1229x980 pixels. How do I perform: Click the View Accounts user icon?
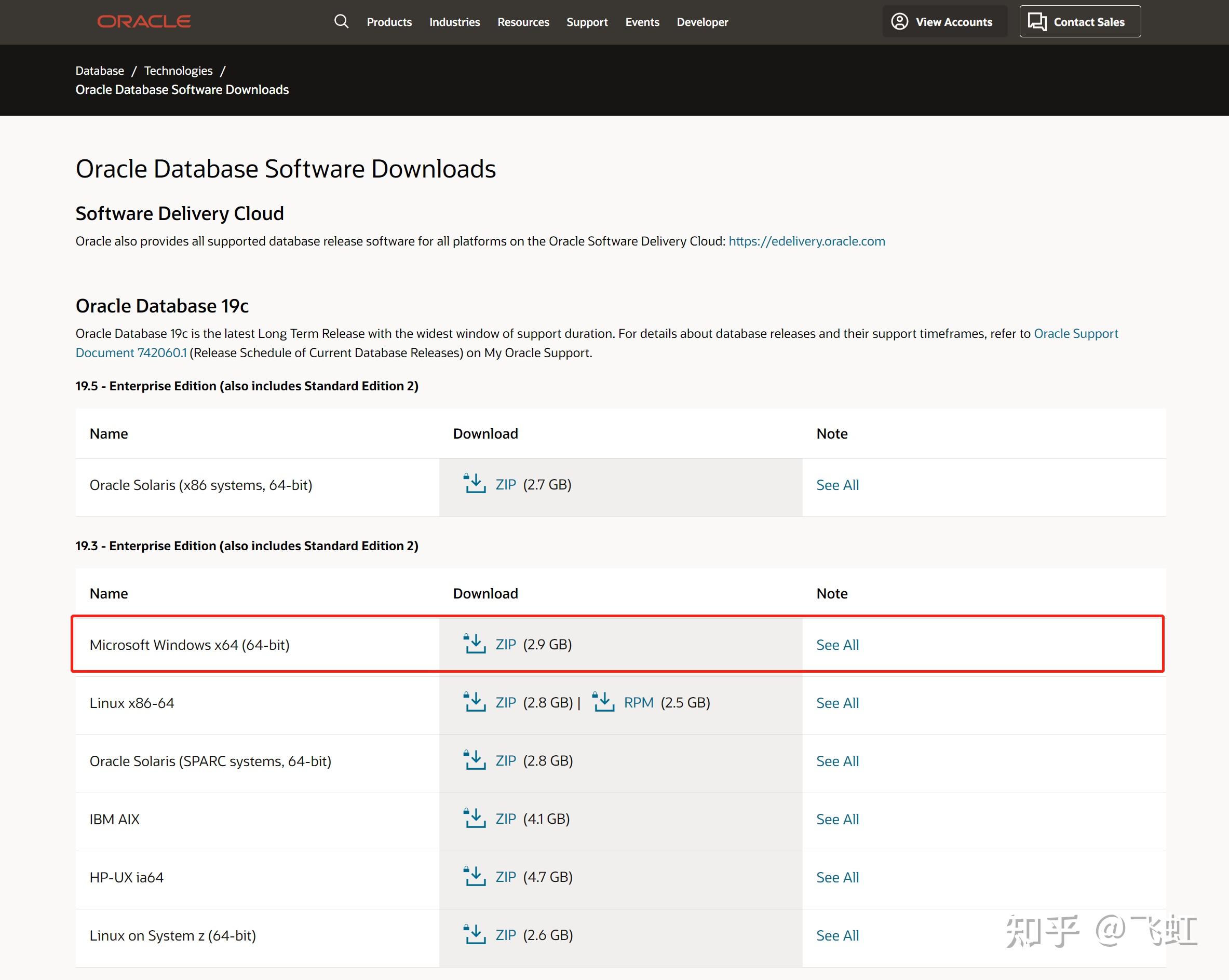(899, 22)
